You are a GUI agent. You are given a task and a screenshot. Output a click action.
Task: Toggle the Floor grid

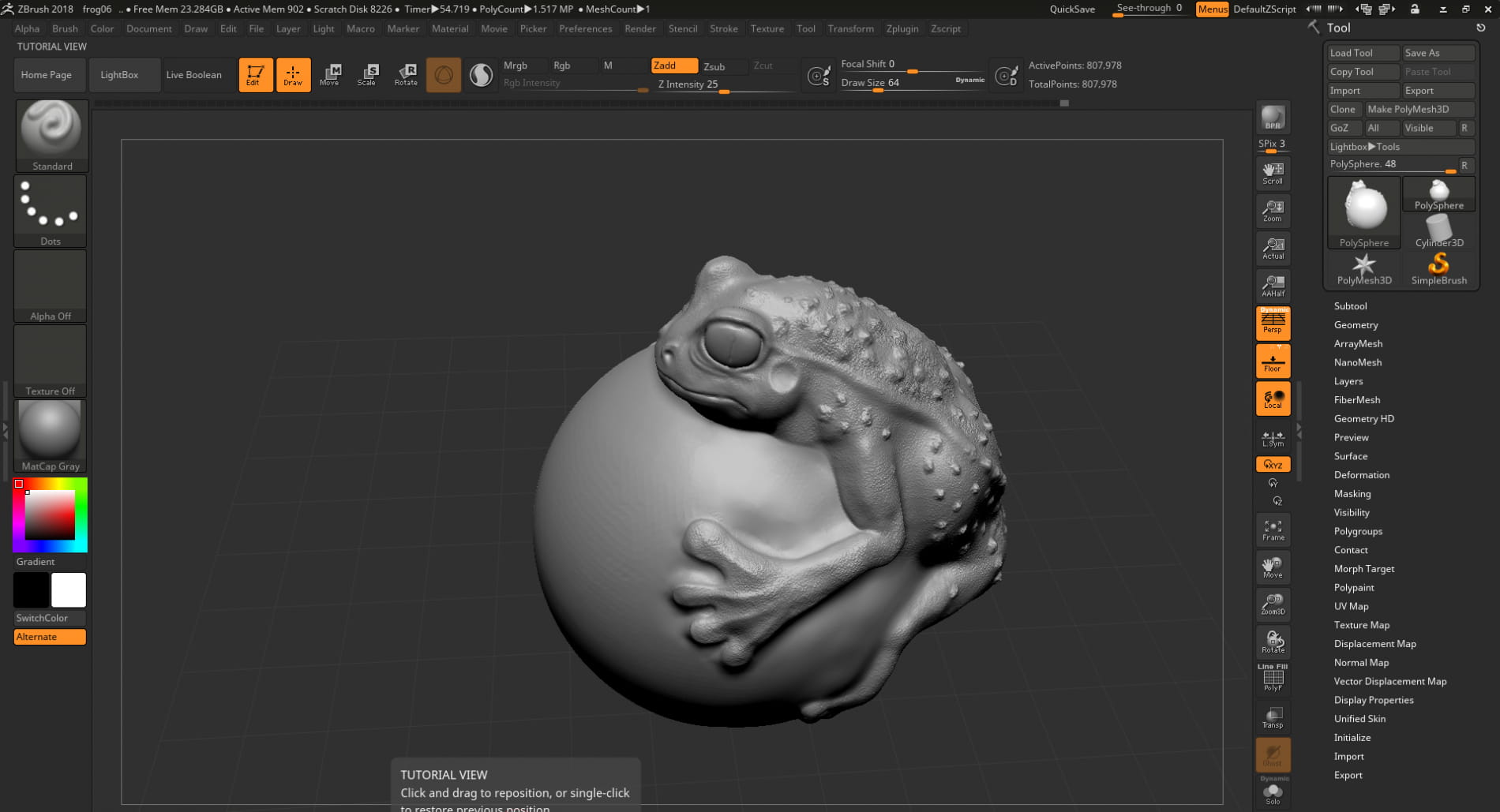click(1273, 361)
